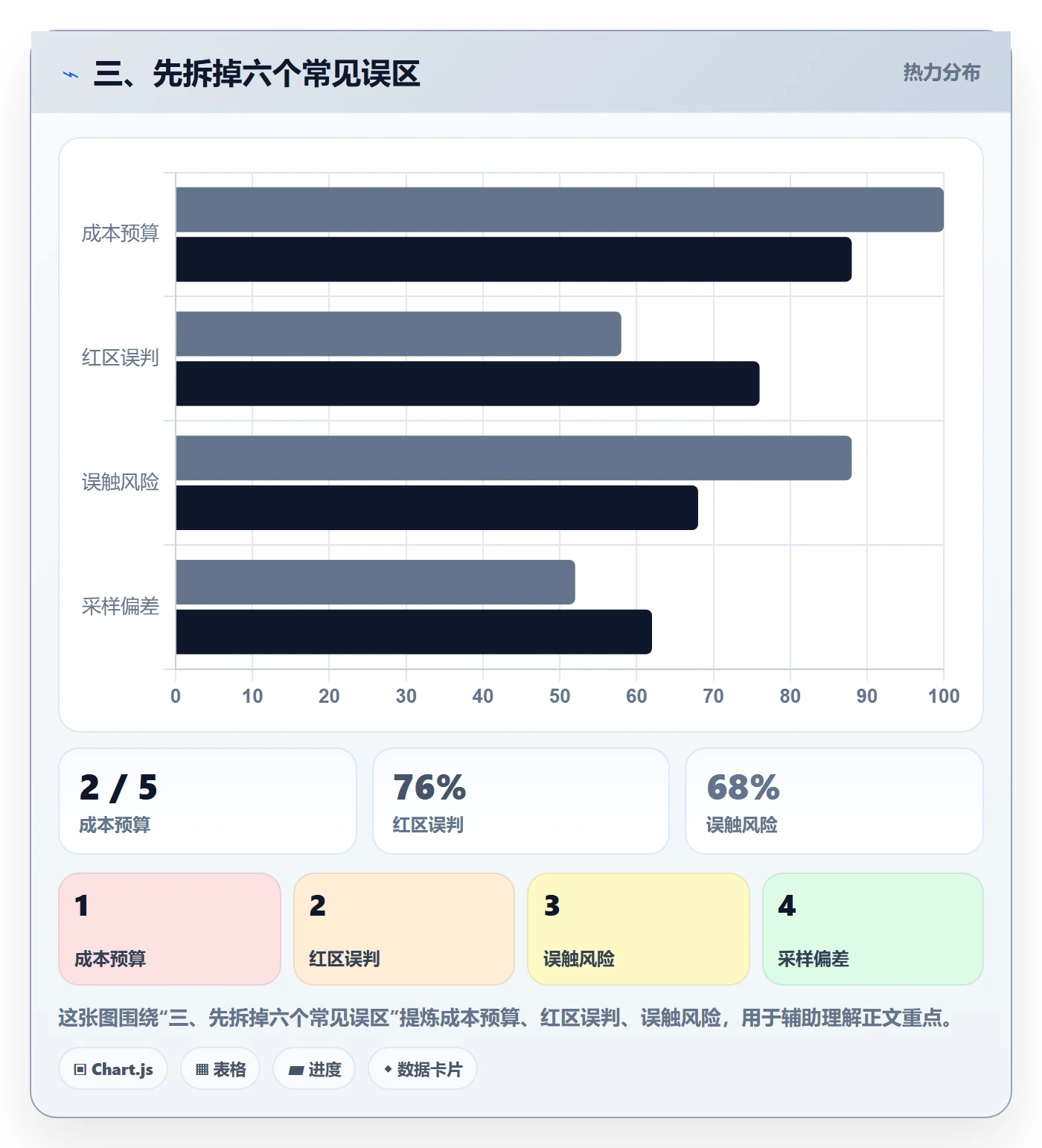Select the green card numbered 4 采样偏差

point(873,929)
